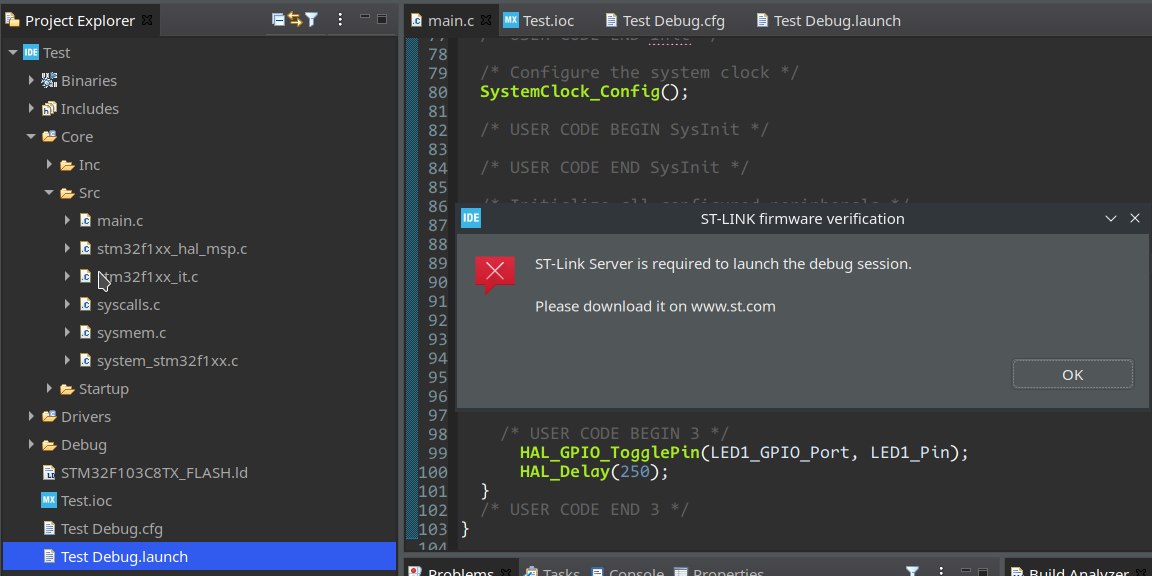
Task: Expand the Binaries node
Action: tap(31, 80)
